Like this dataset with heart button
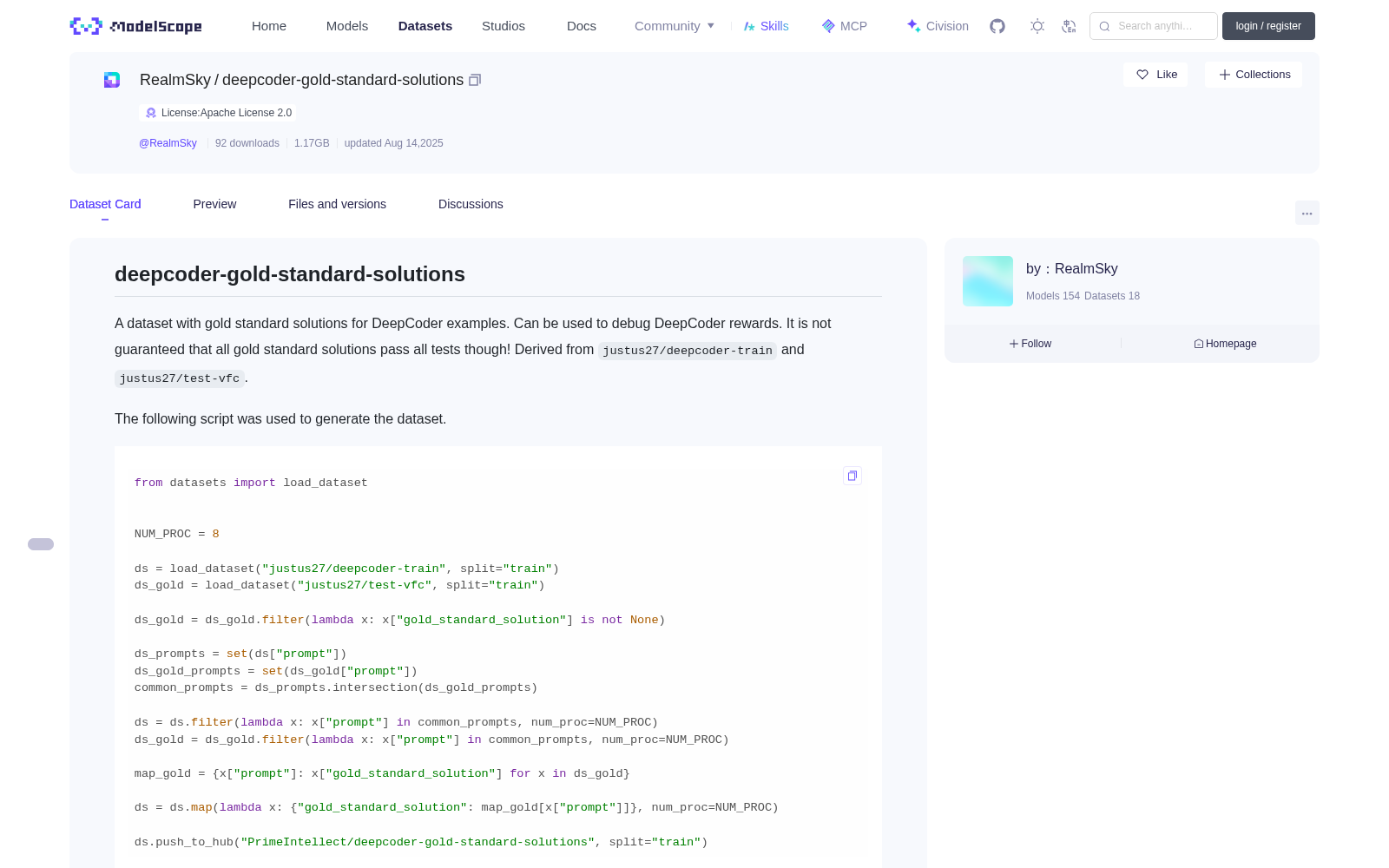 pyautogui.click(x=1155, y=75)
